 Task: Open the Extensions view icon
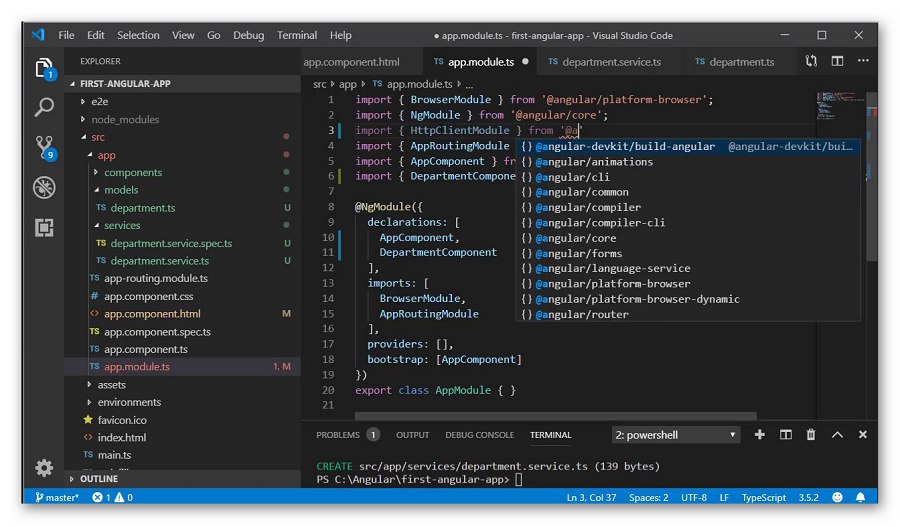(44, 228)
